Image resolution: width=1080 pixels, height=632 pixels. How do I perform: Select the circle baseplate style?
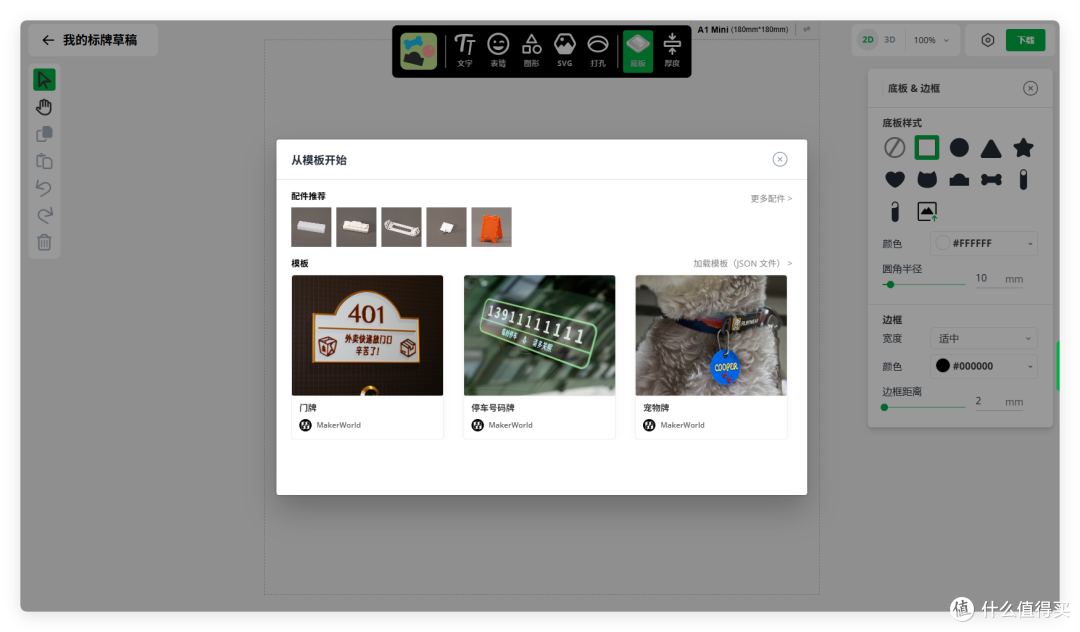[x=959, y=147]
